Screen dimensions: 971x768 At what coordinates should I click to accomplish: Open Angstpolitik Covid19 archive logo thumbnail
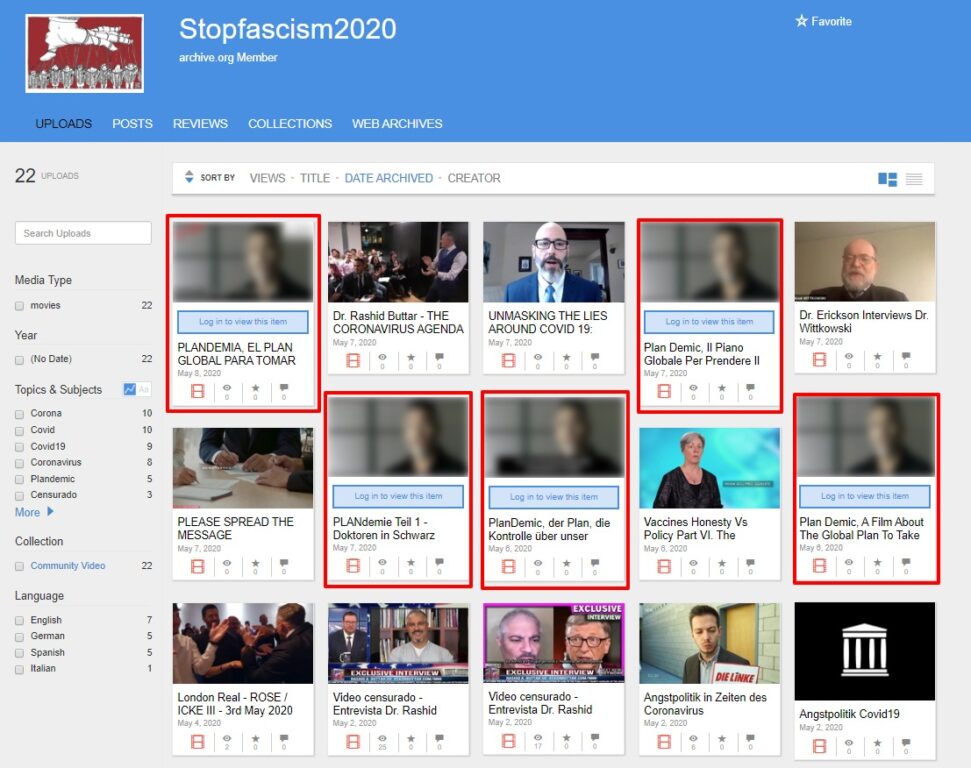coord(864,651)
